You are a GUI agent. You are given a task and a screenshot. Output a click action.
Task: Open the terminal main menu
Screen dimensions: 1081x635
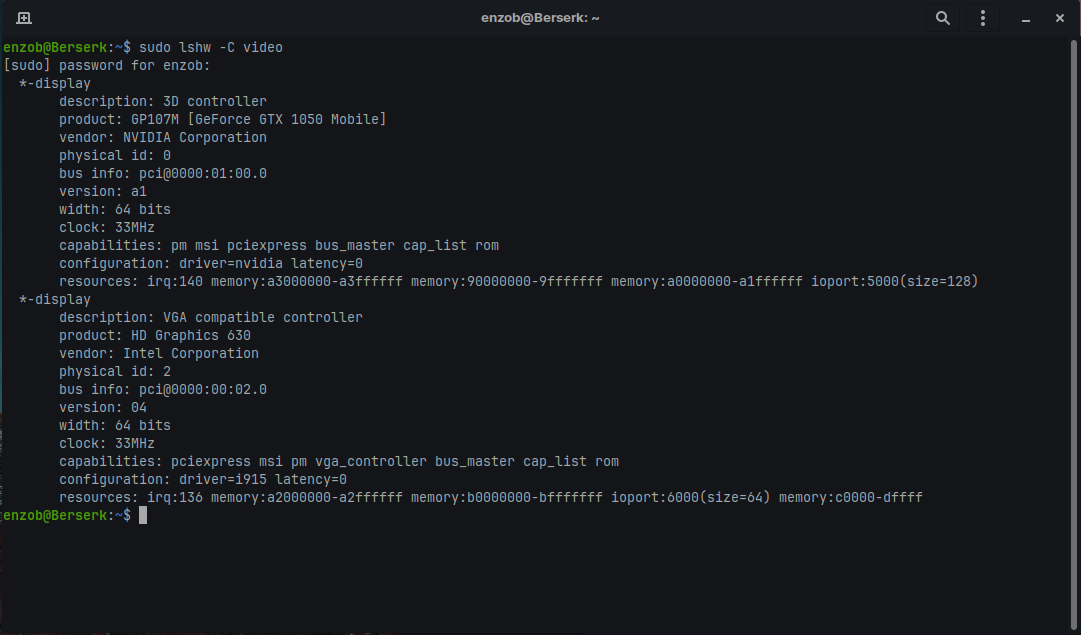983,18
